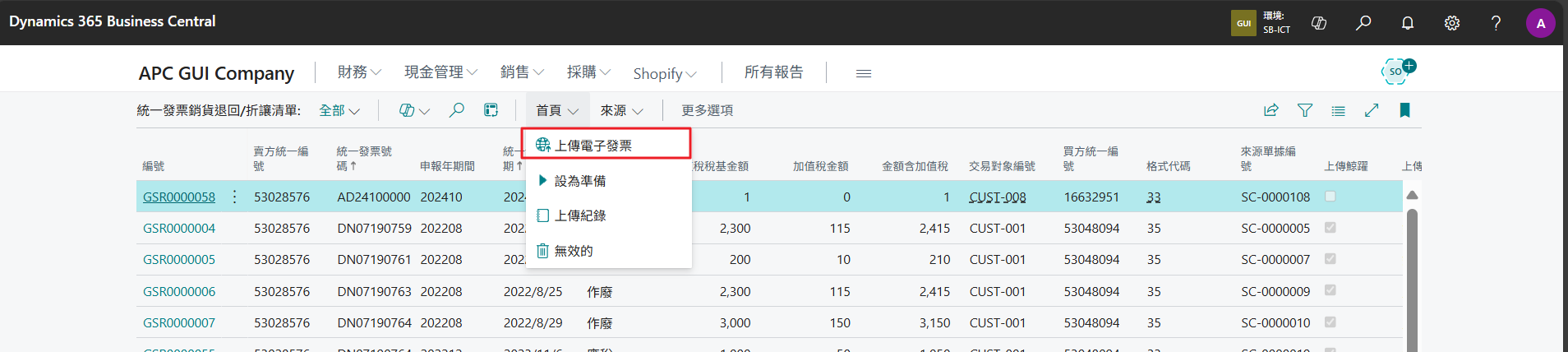1568x352 pixels.
Task: Expand the 財務 menu dropdown
Action: click(359, 72)
